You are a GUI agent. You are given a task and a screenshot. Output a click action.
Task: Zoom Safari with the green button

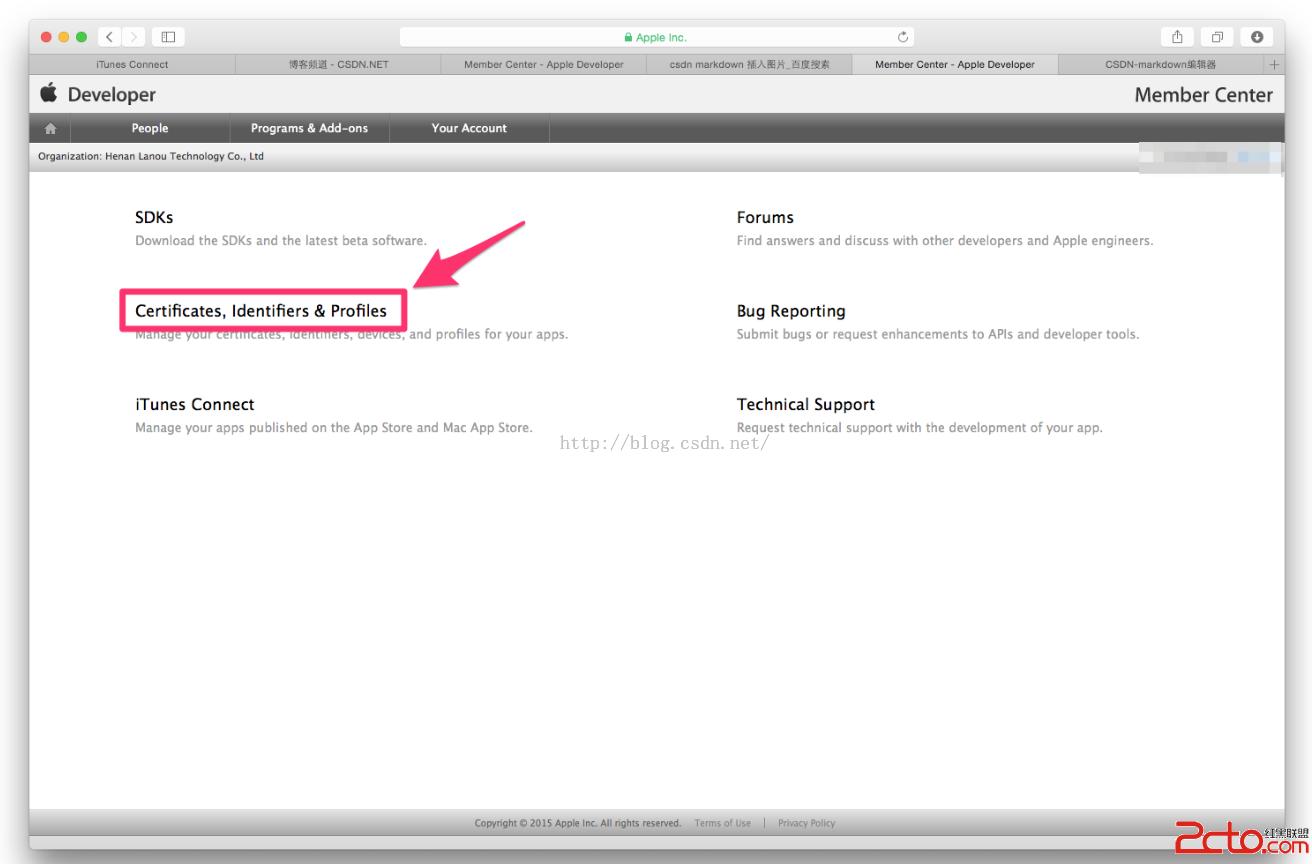(x=82, y=37)
